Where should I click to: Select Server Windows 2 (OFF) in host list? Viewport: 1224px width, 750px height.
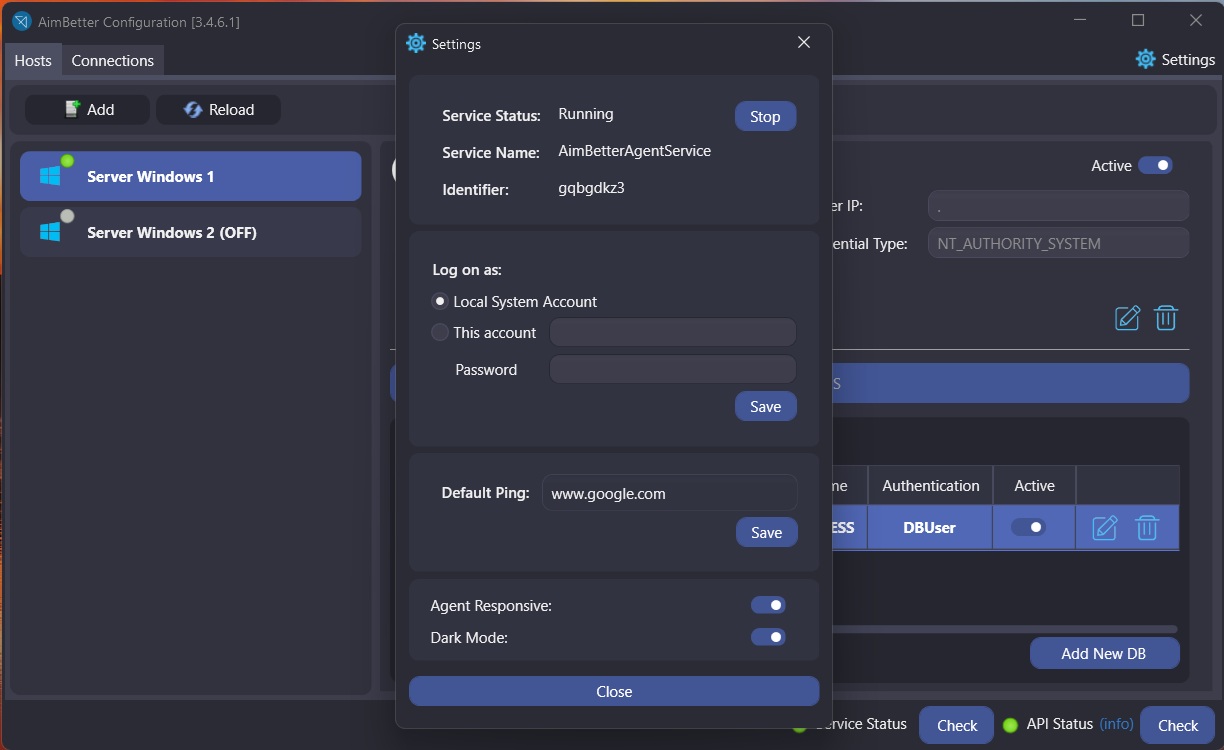coord(190,232)
